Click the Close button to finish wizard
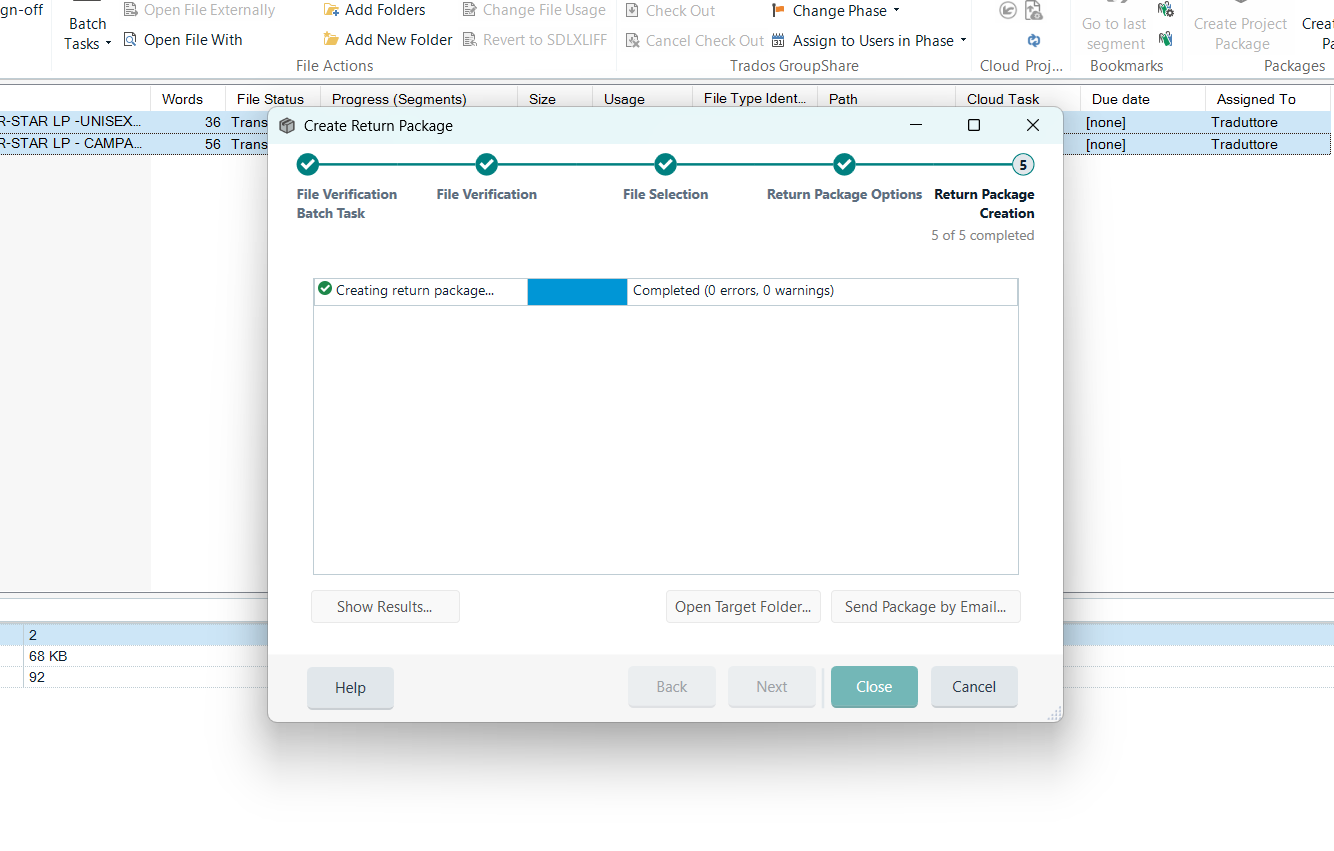1334x851 pixels. pos(874,687)
